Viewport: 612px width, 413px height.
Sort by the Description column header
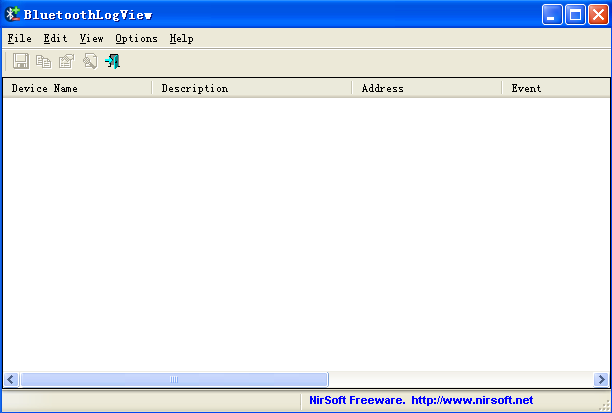coord(251,88)
